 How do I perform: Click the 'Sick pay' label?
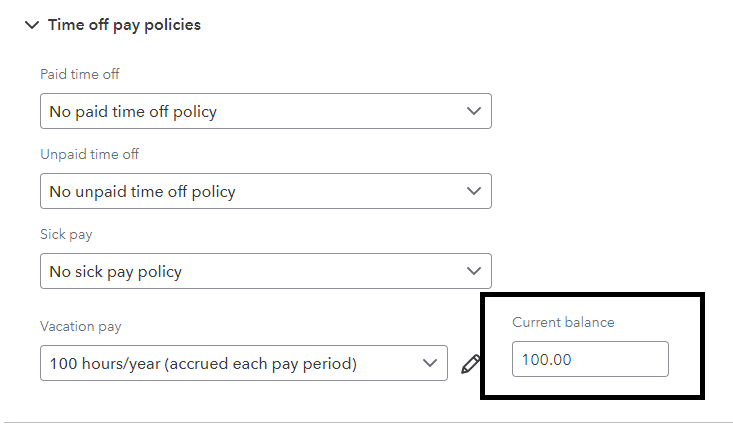[x=66, y=235]
